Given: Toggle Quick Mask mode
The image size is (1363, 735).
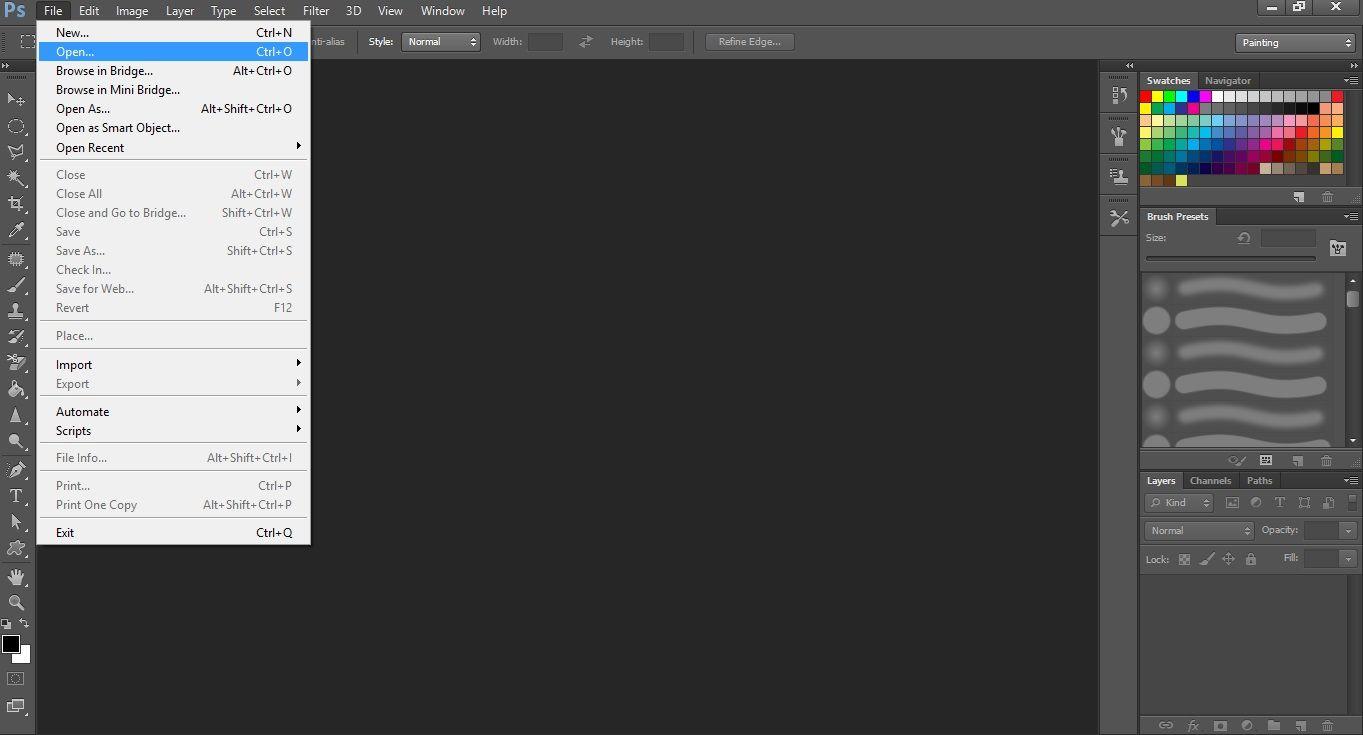Looking at the screenshot, I should pyautogui.click(x=16, y=678).
